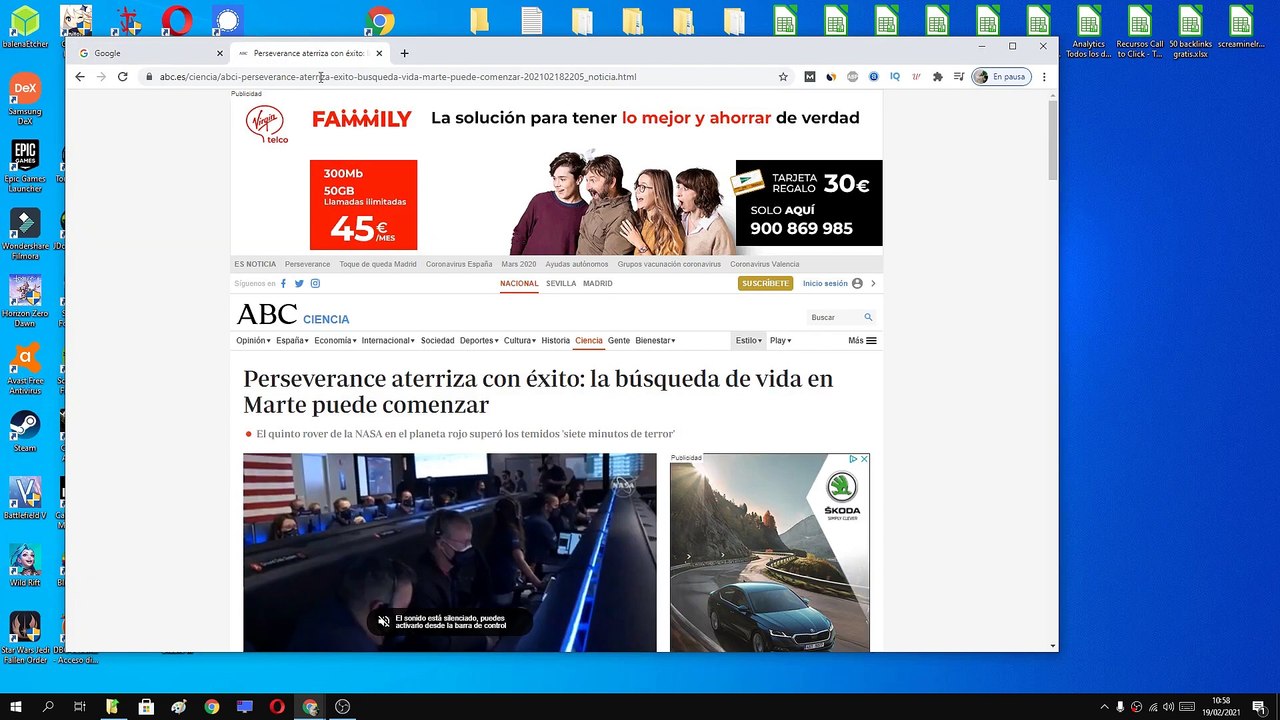Open the Windows Start menu

(x=16, y=707)
